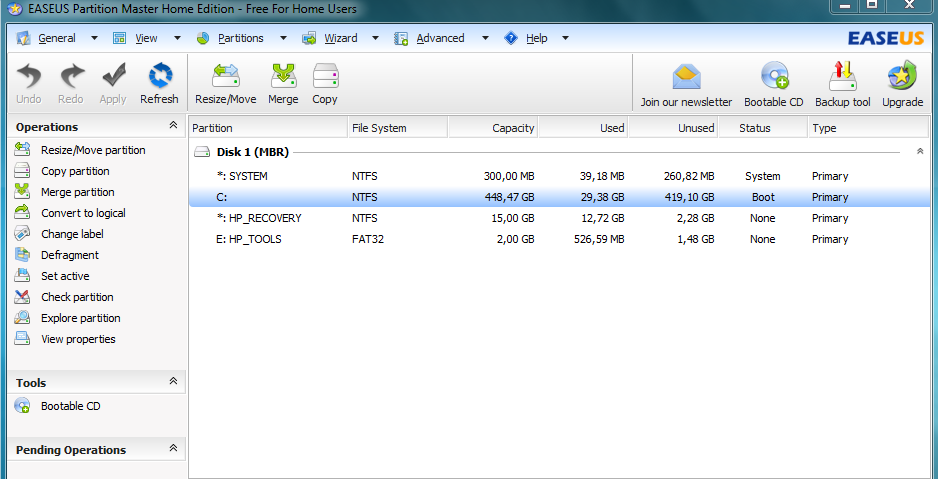Sort by the Type column header
938x479 pixels.
[869, 128]
